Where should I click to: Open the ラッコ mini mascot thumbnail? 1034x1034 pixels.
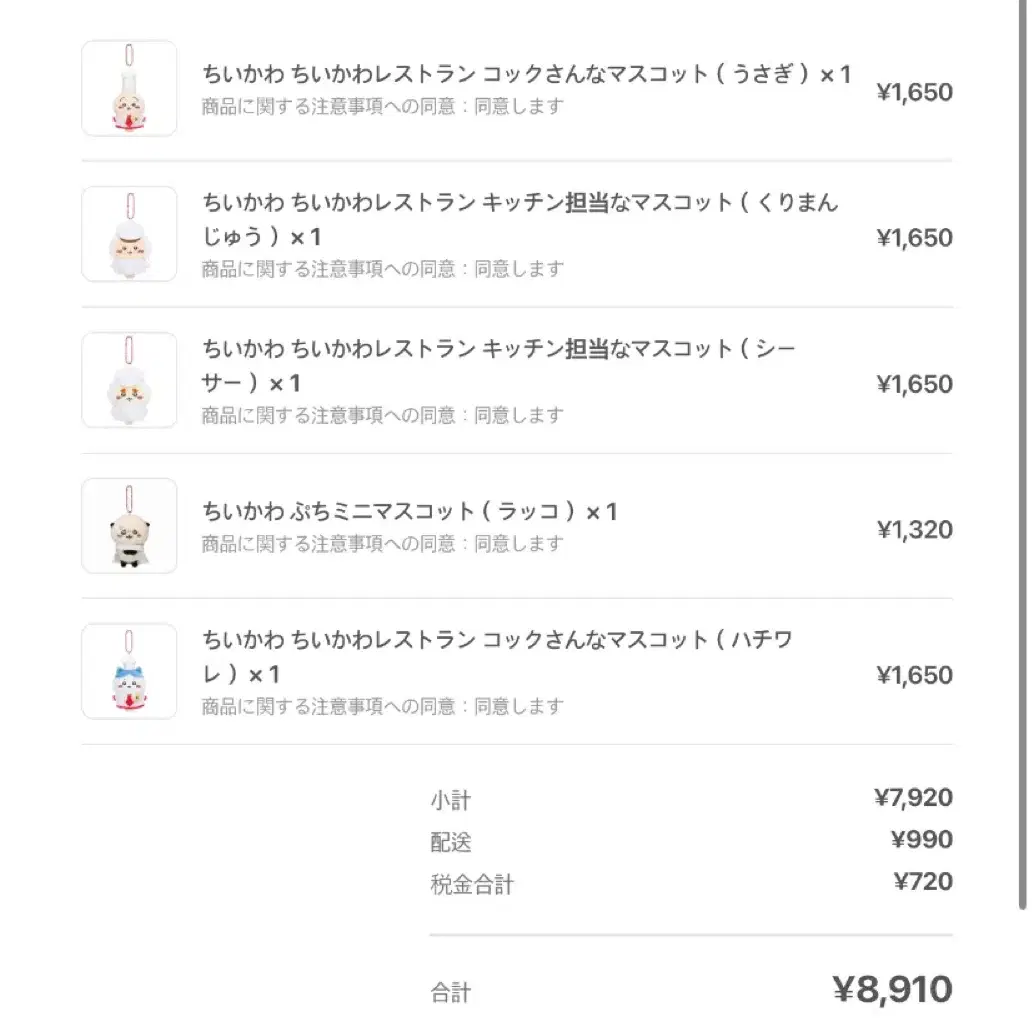[x=129, y=526]
